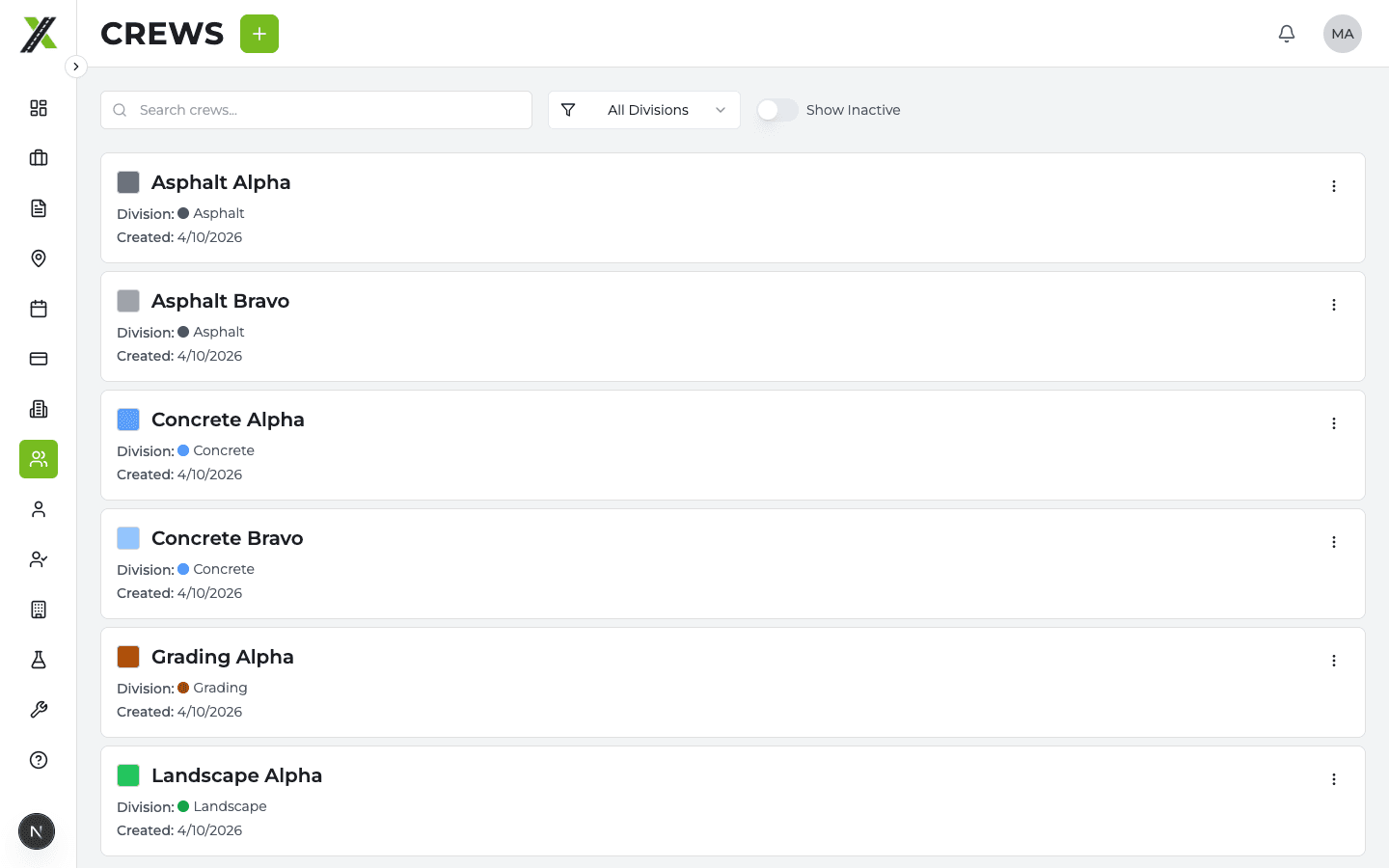This screenshot has width=1389, height=868.
Task: Click the Landscape Alpha color swatch
Action: (x=128, y=775)
